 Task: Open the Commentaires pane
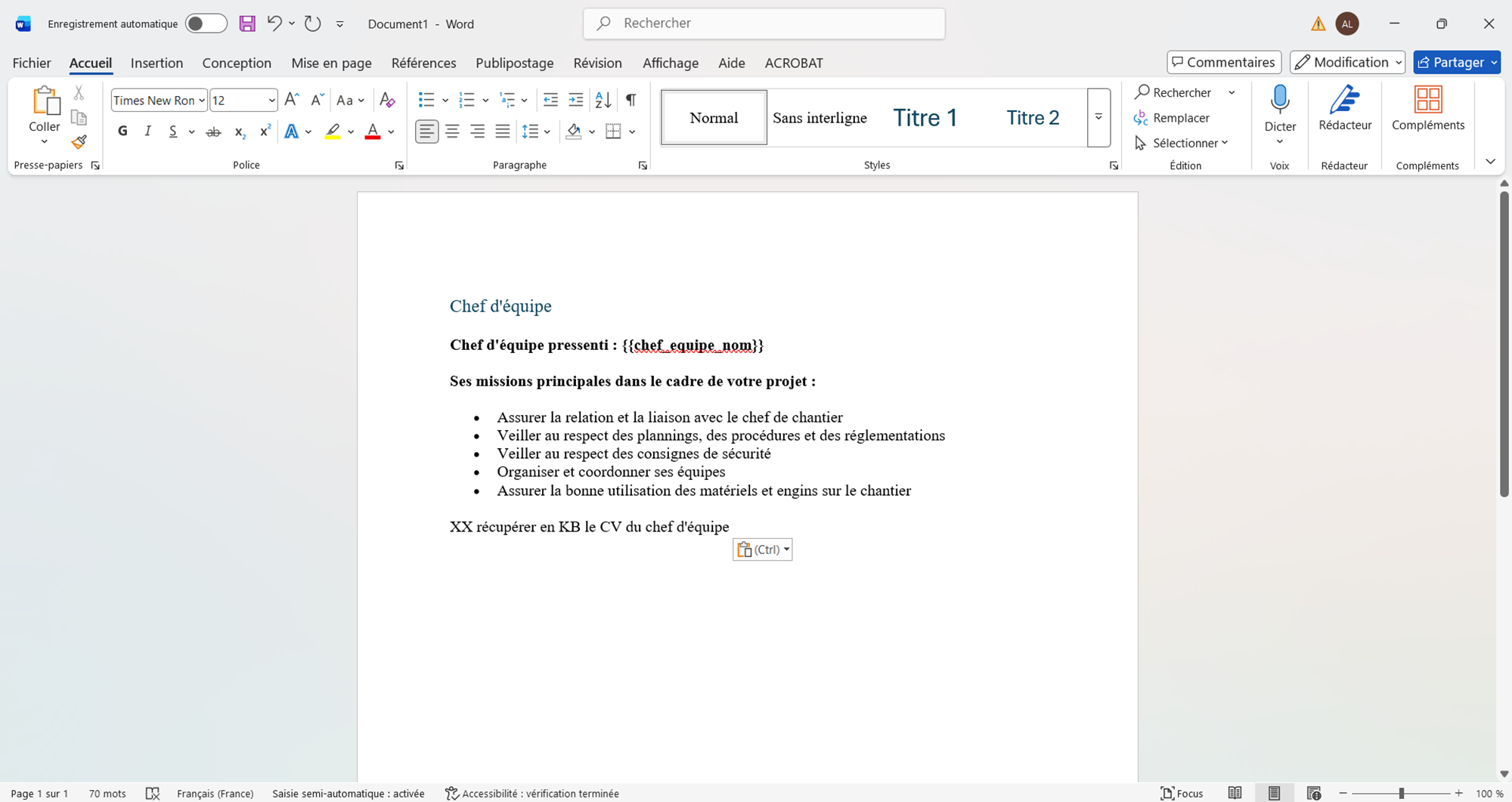pos(1223,62)
